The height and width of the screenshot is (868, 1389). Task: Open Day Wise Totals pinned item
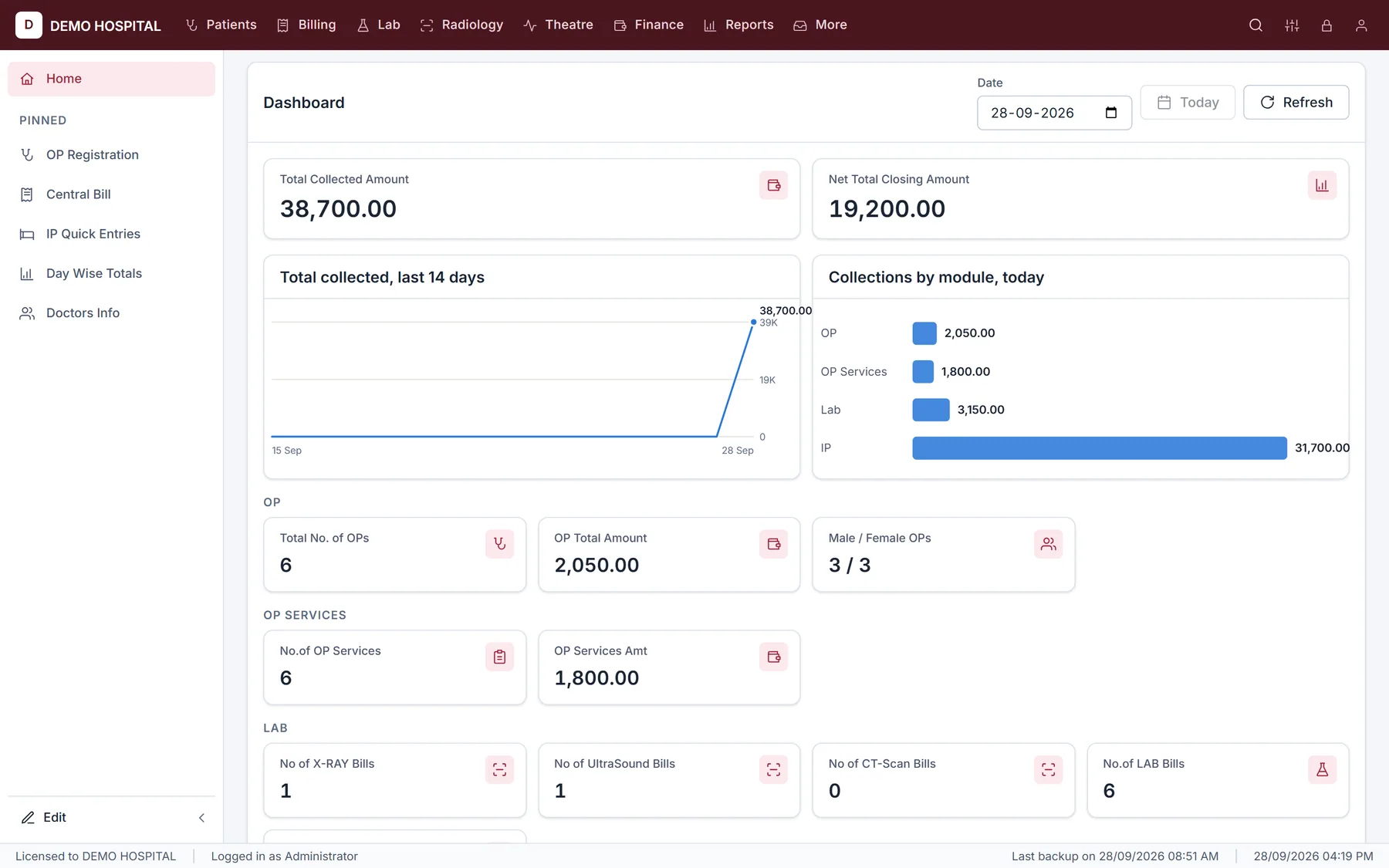point(111,273)
